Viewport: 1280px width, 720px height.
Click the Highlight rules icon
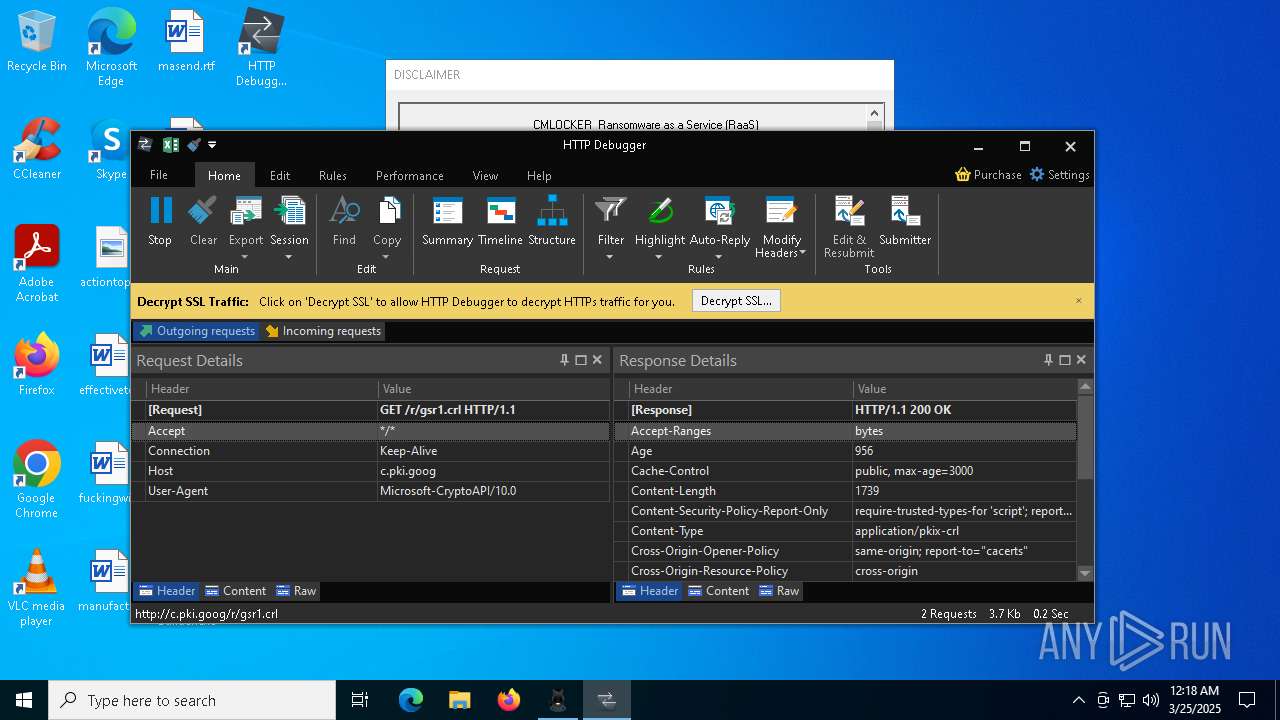tap(660, 212)
